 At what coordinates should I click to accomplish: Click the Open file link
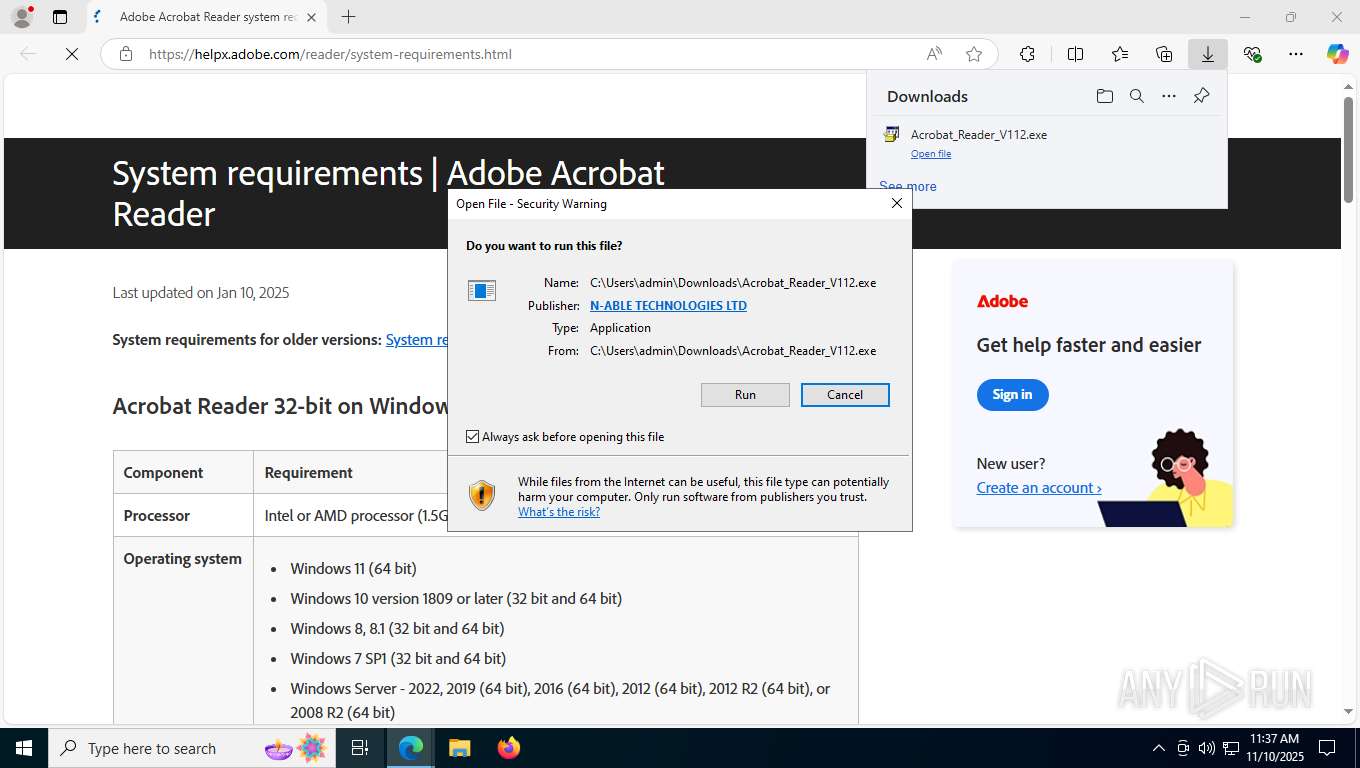(x=931, y=154)
